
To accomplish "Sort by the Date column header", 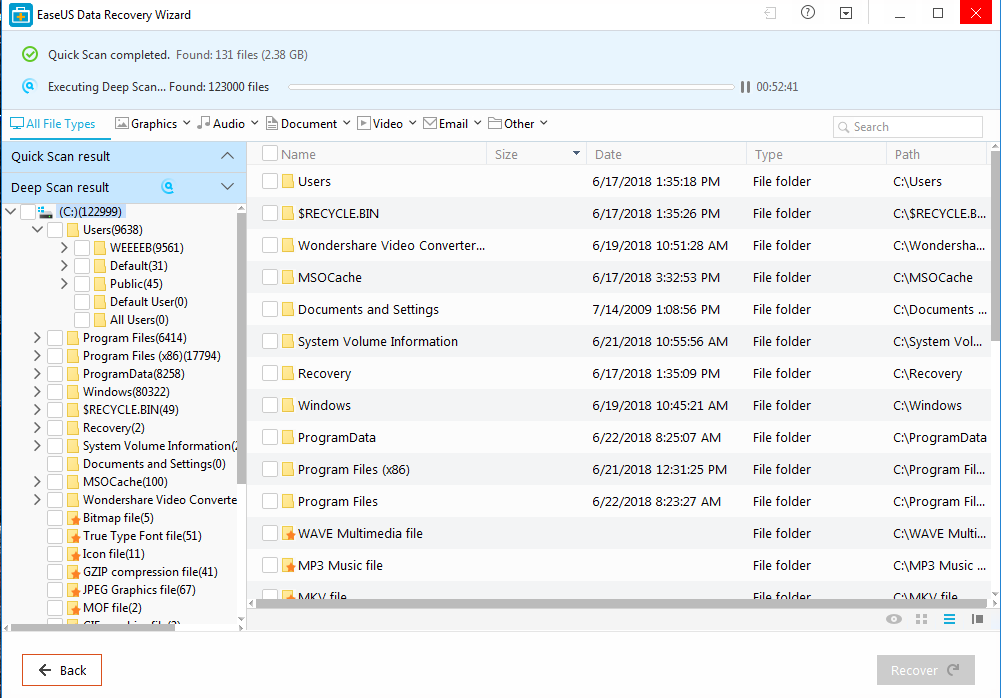I will tap(666, 154).
